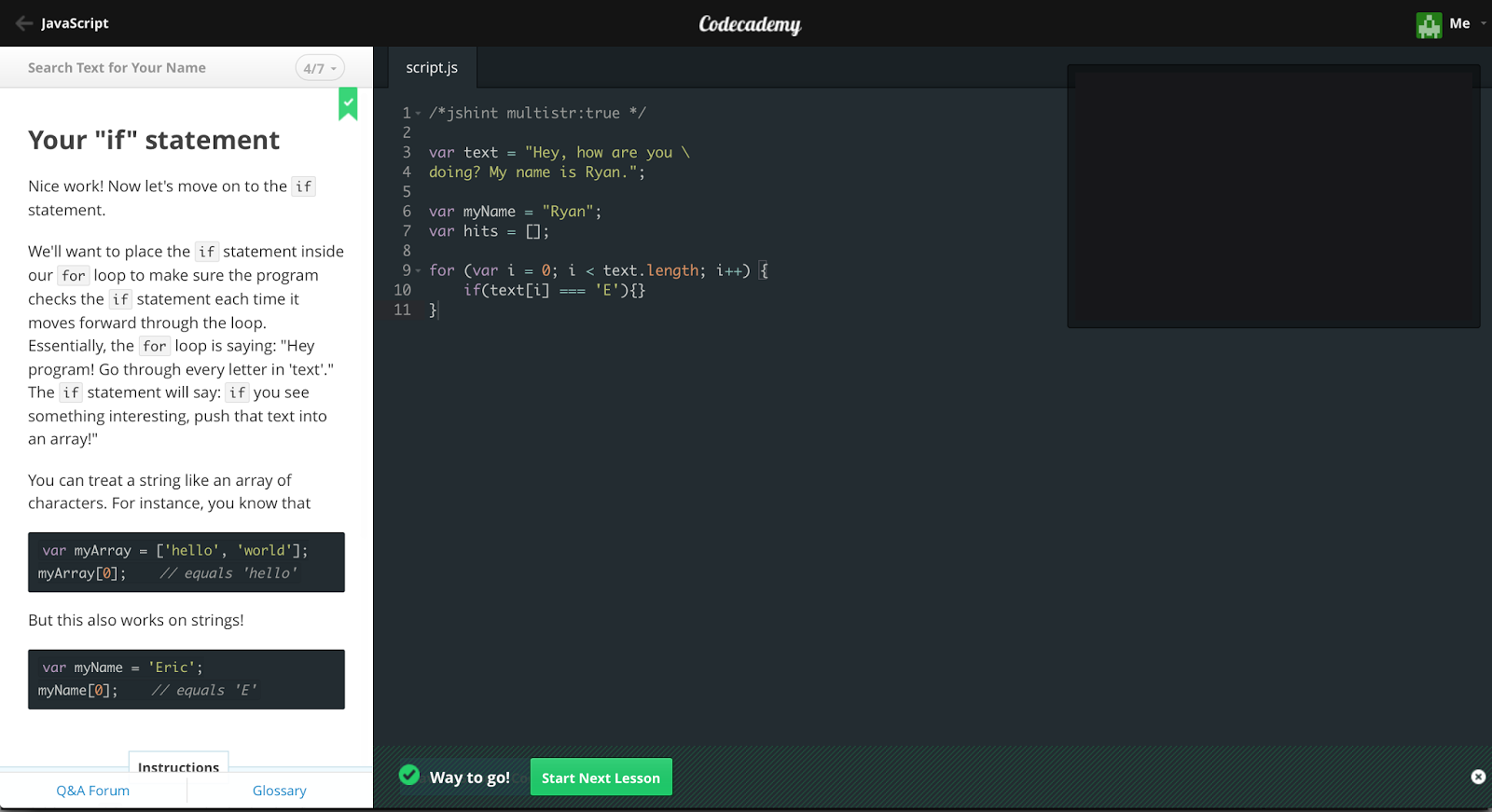Click the myArray example code block

coord(186,562)
